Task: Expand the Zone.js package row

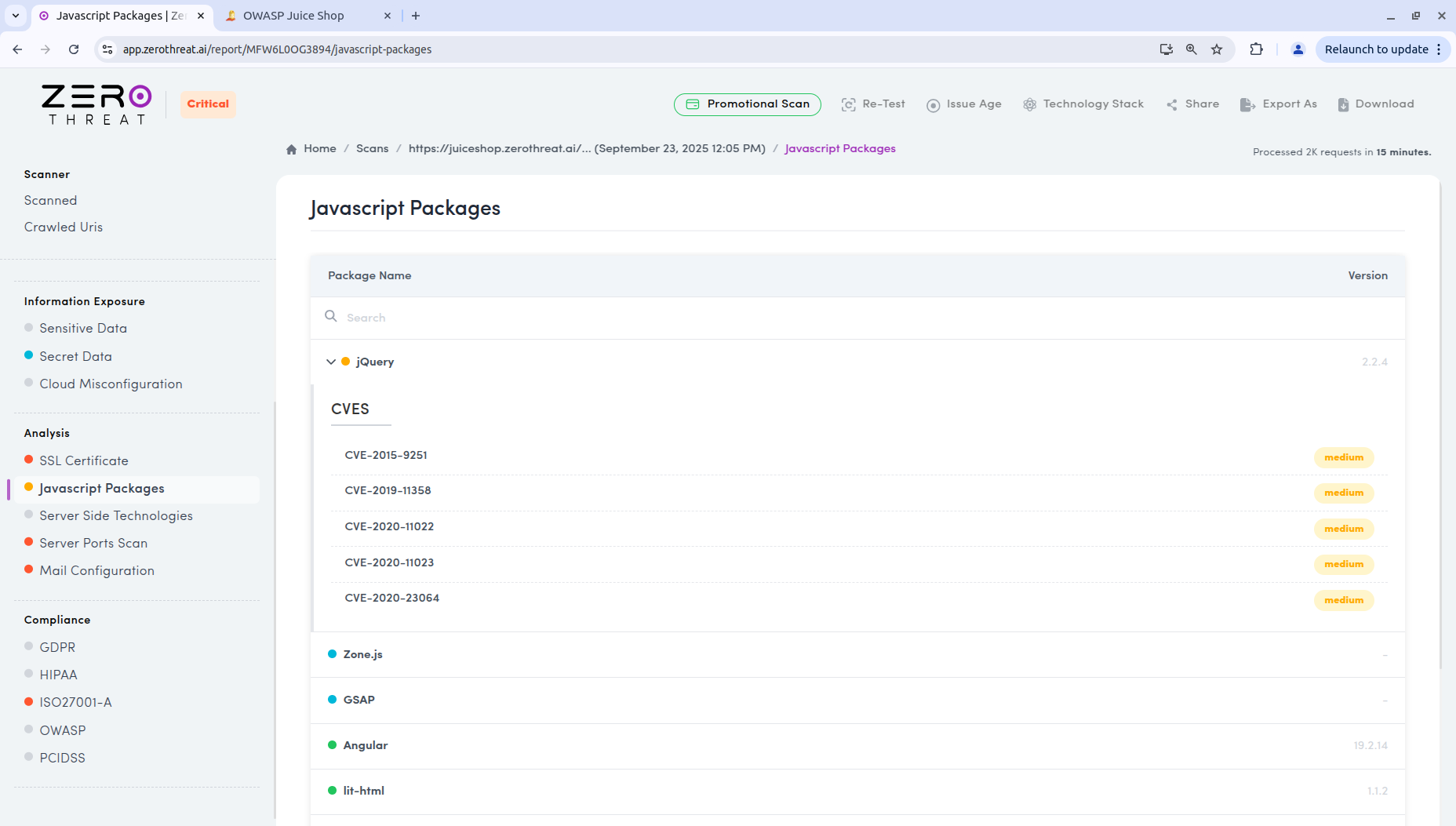Action: [362, 654]
